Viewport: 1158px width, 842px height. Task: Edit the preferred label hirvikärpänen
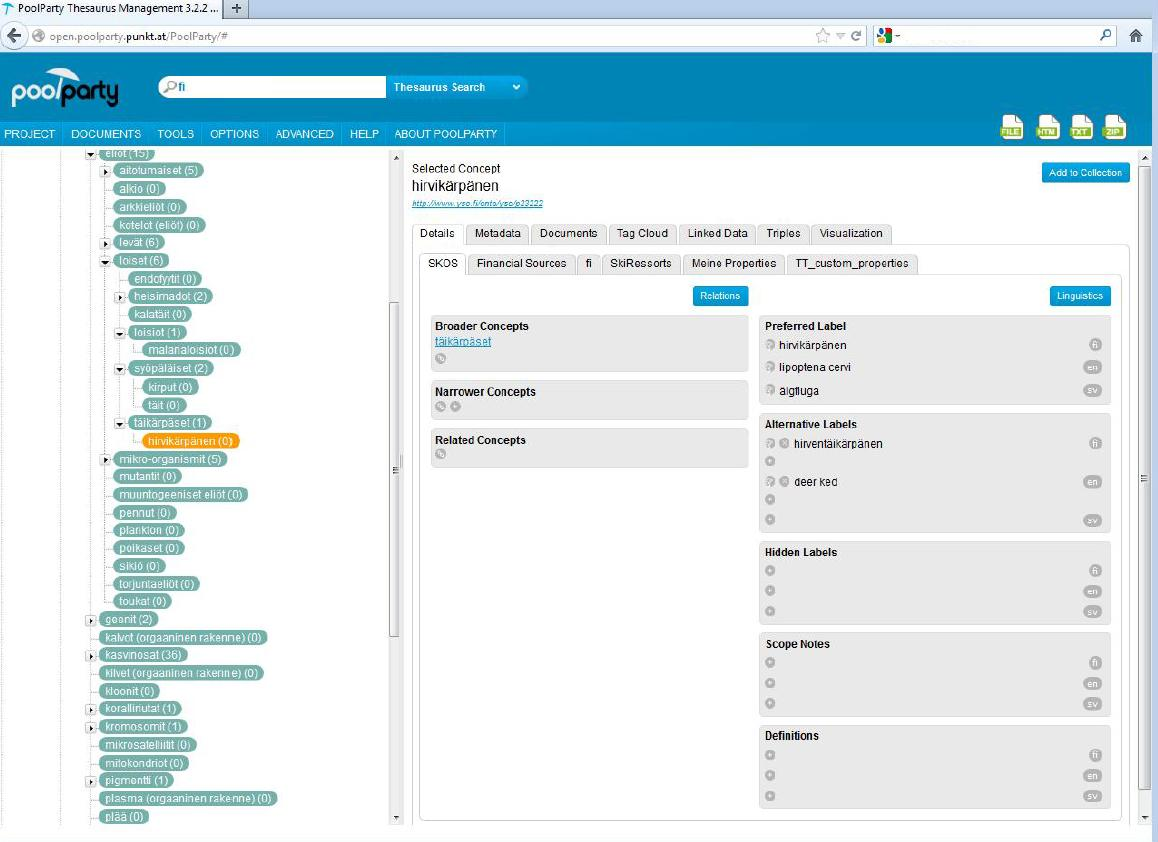point(770,345)
